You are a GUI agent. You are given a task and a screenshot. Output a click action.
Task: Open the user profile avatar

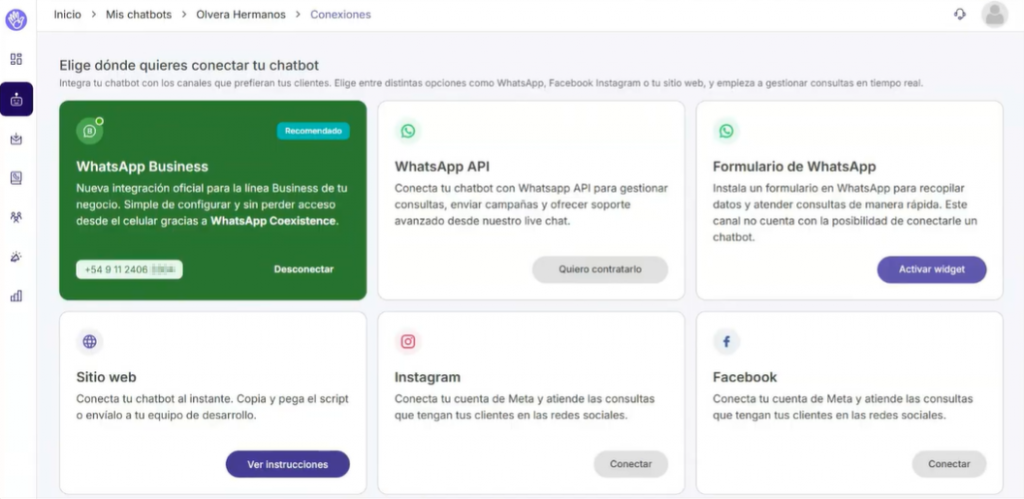click(x=995, y=14)
